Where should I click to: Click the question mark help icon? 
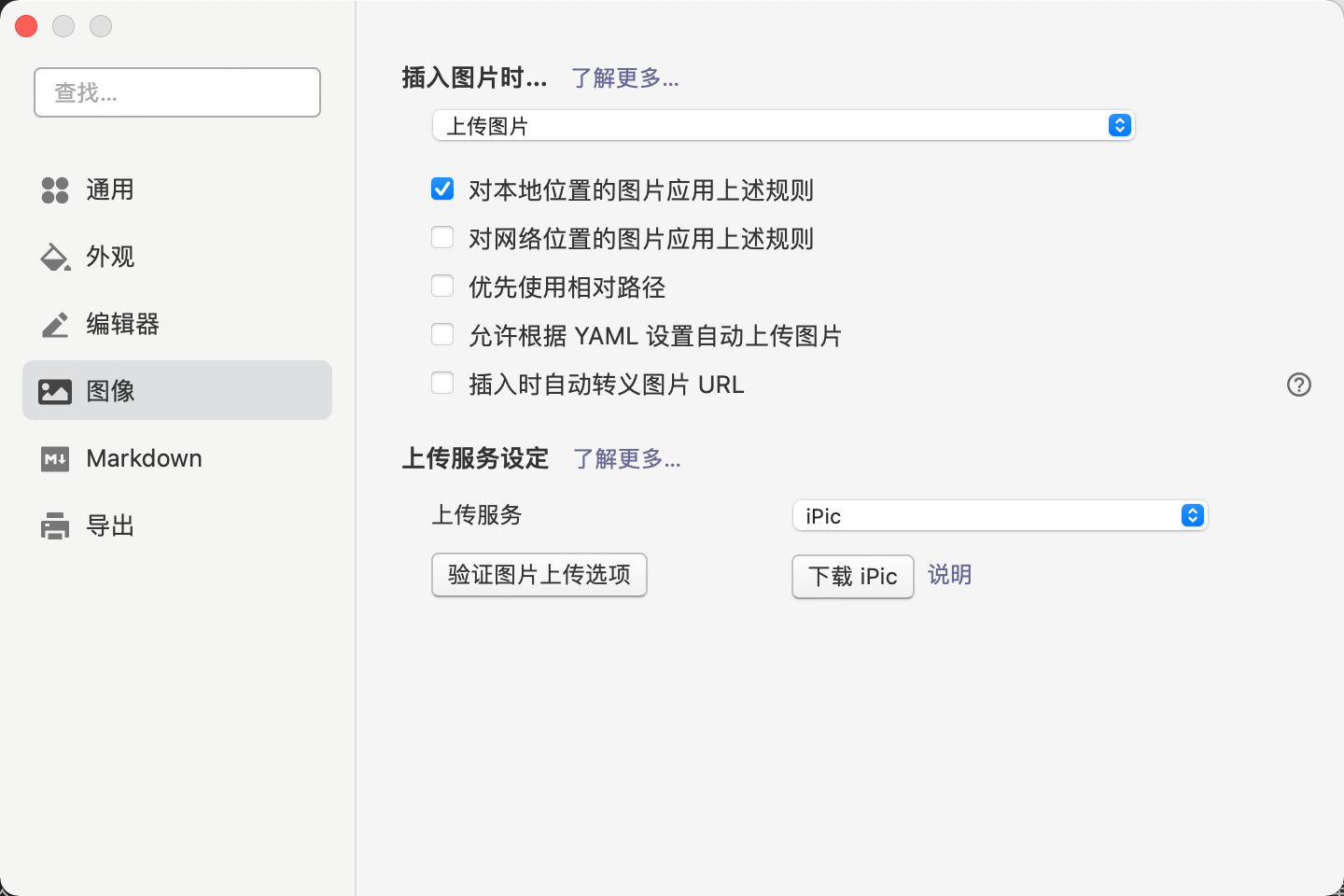coord(1298,385)
